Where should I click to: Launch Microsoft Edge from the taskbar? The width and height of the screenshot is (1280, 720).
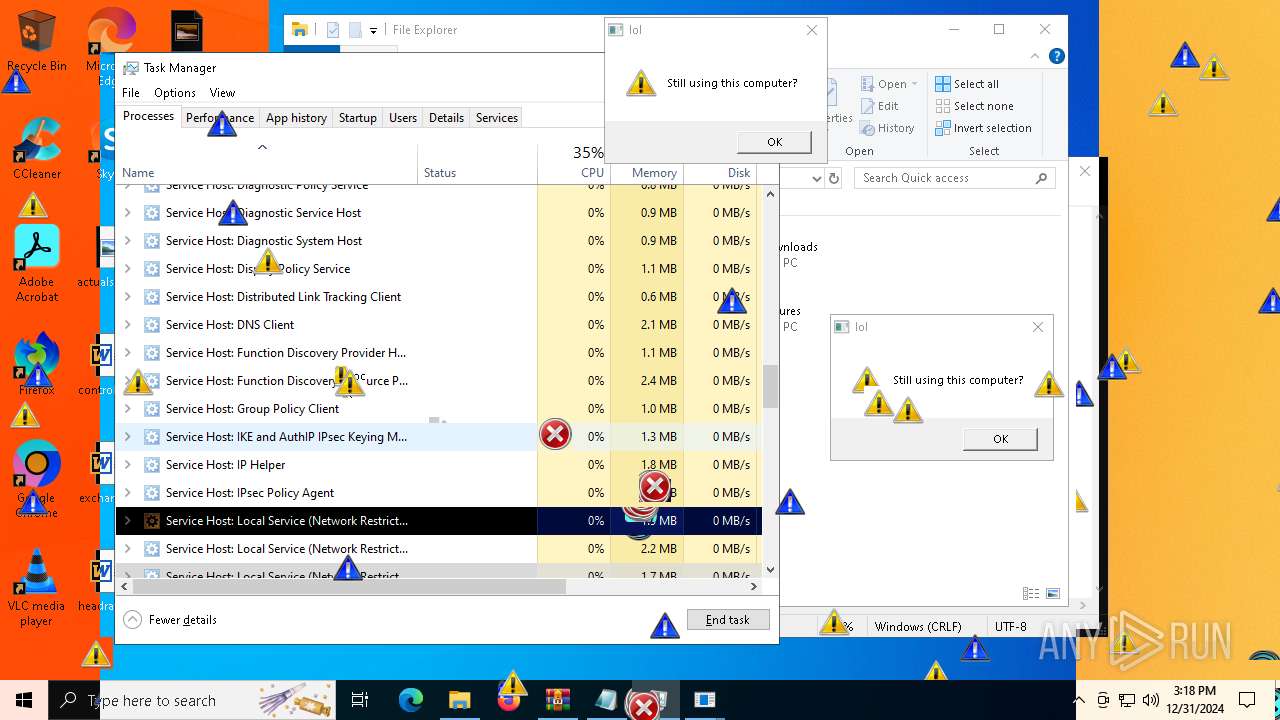coord(410,700)
